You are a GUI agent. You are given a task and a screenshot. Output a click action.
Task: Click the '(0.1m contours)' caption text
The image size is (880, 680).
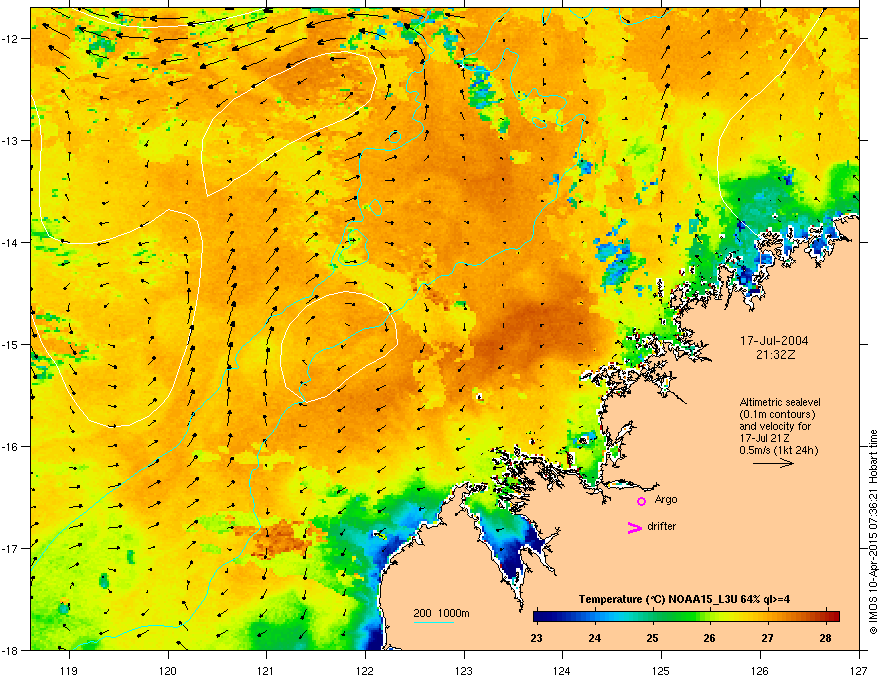point(777,414)
